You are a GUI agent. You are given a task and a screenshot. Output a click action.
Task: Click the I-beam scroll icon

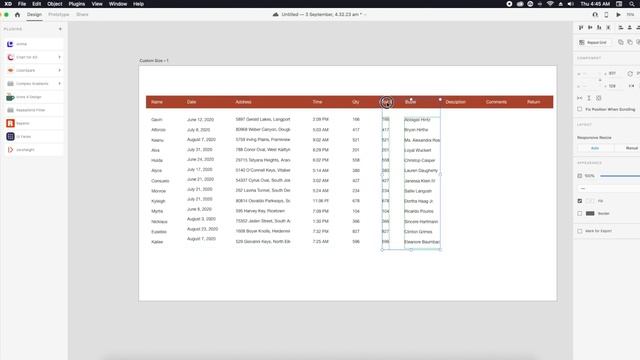click(x=589, y=98)
